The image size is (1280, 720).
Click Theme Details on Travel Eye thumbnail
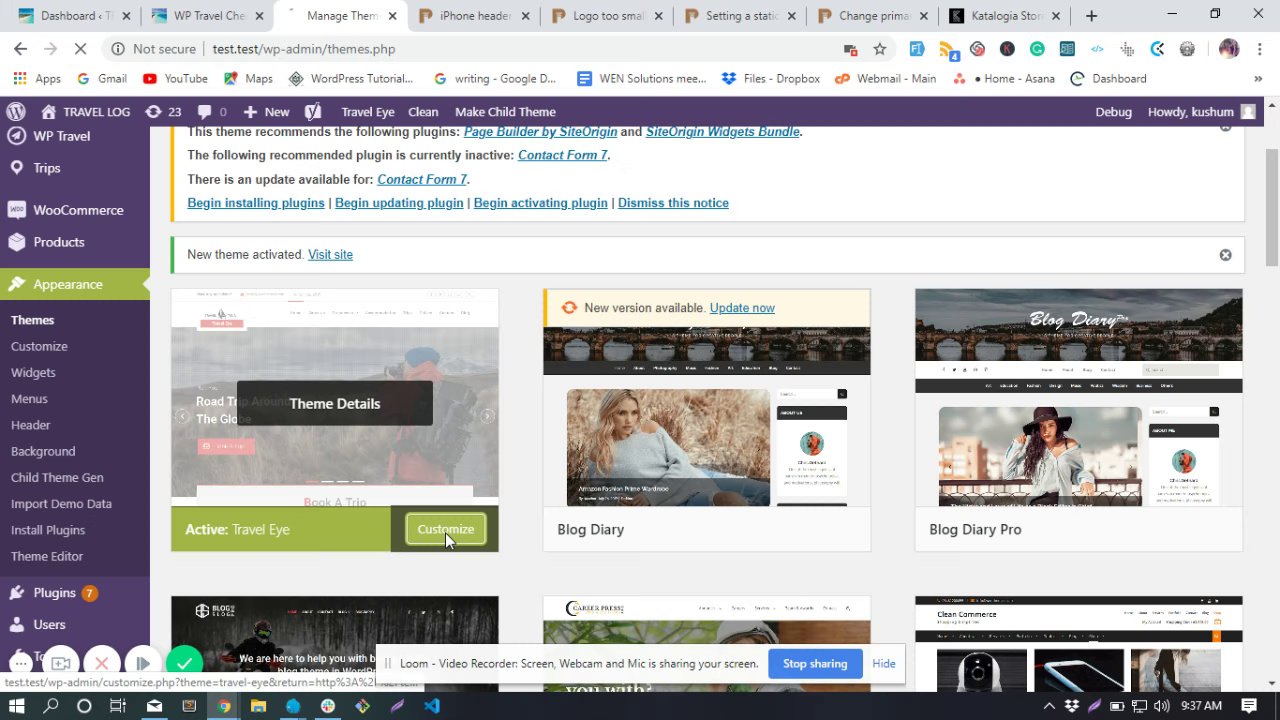(335, 403)
